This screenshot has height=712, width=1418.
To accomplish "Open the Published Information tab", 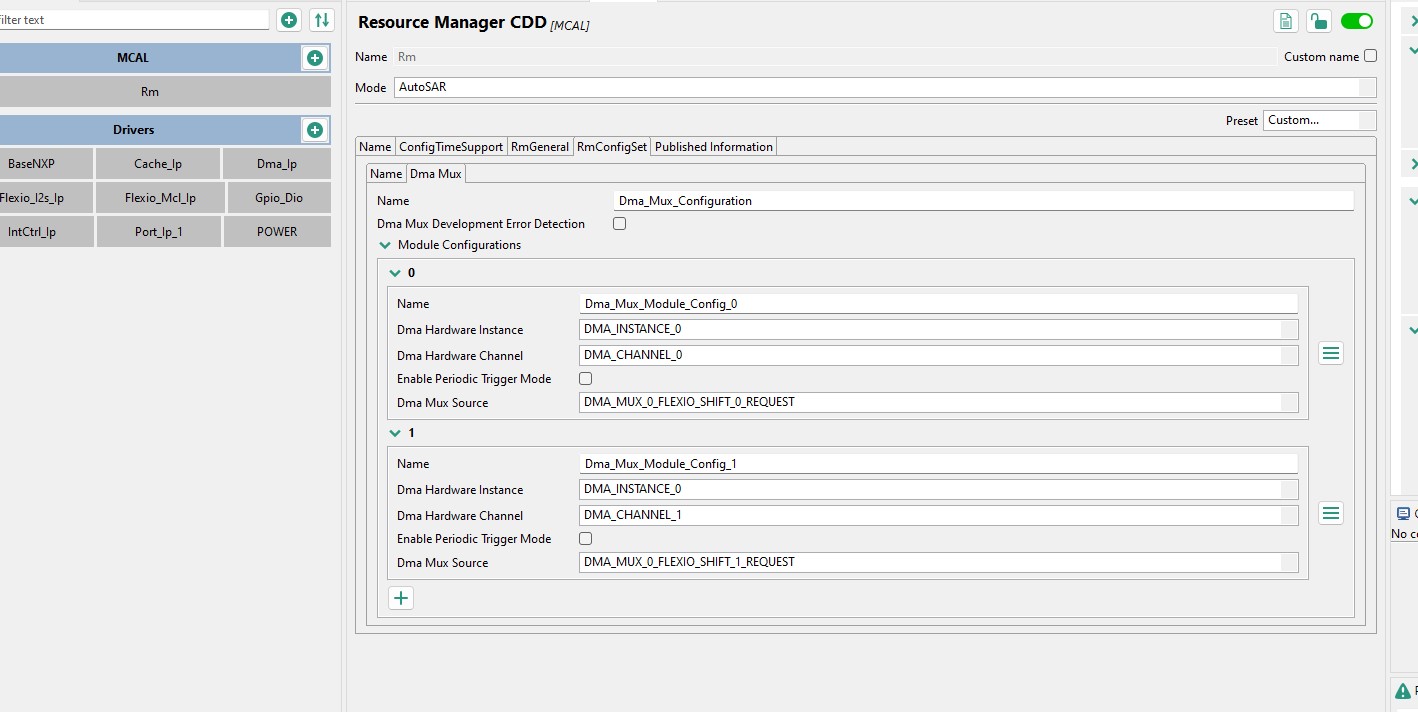I will 714,147.
